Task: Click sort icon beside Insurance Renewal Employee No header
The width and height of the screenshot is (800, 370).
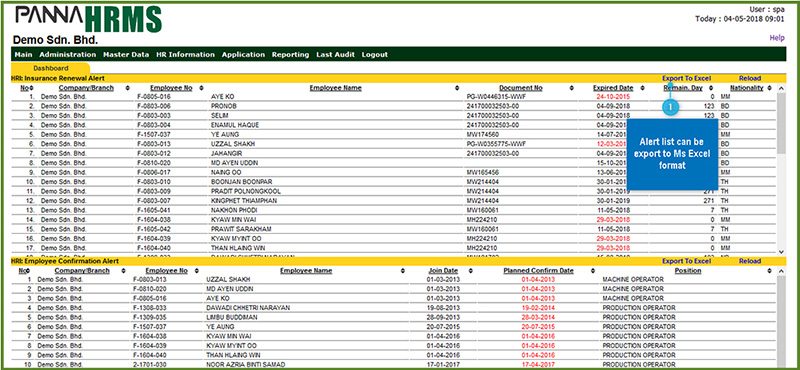Action: tap(202, 88)
